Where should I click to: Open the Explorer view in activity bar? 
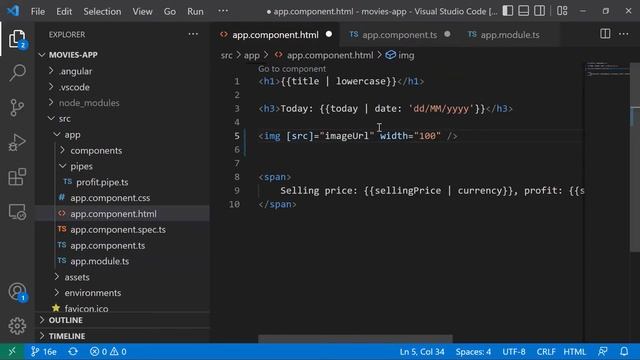(17, 39)
